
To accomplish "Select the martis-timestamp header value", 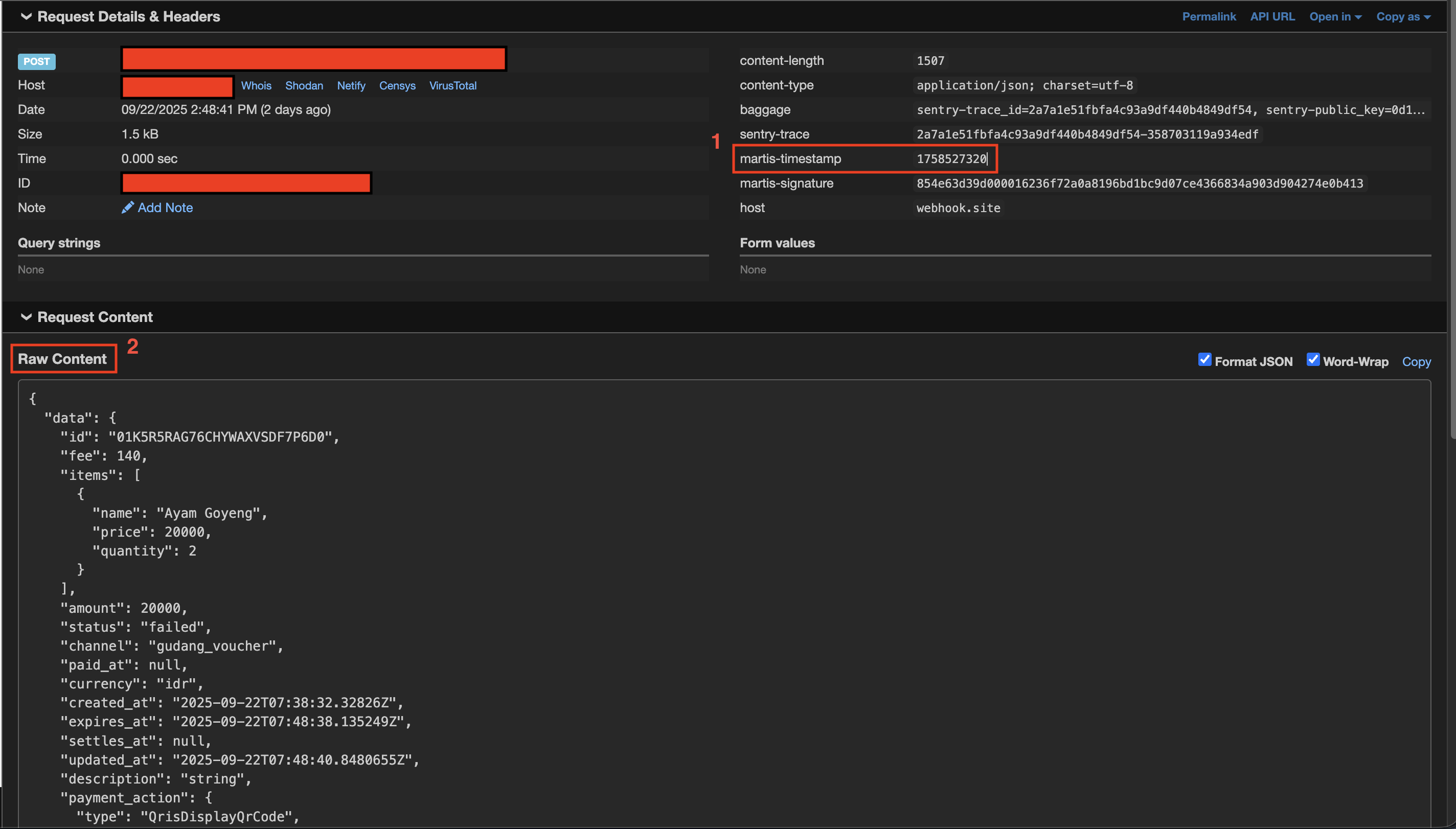I will click(x=951, y=159).
